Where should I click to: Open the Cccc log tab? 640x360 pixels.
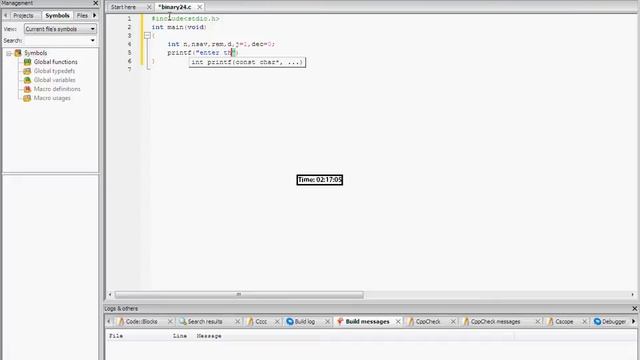(x=261, y=322)
